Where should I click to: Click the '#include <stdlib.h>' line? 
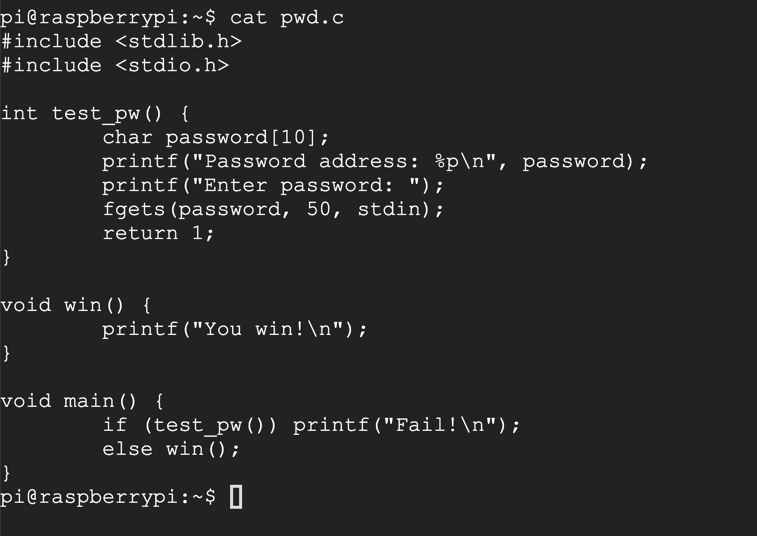tap(121, 41)
